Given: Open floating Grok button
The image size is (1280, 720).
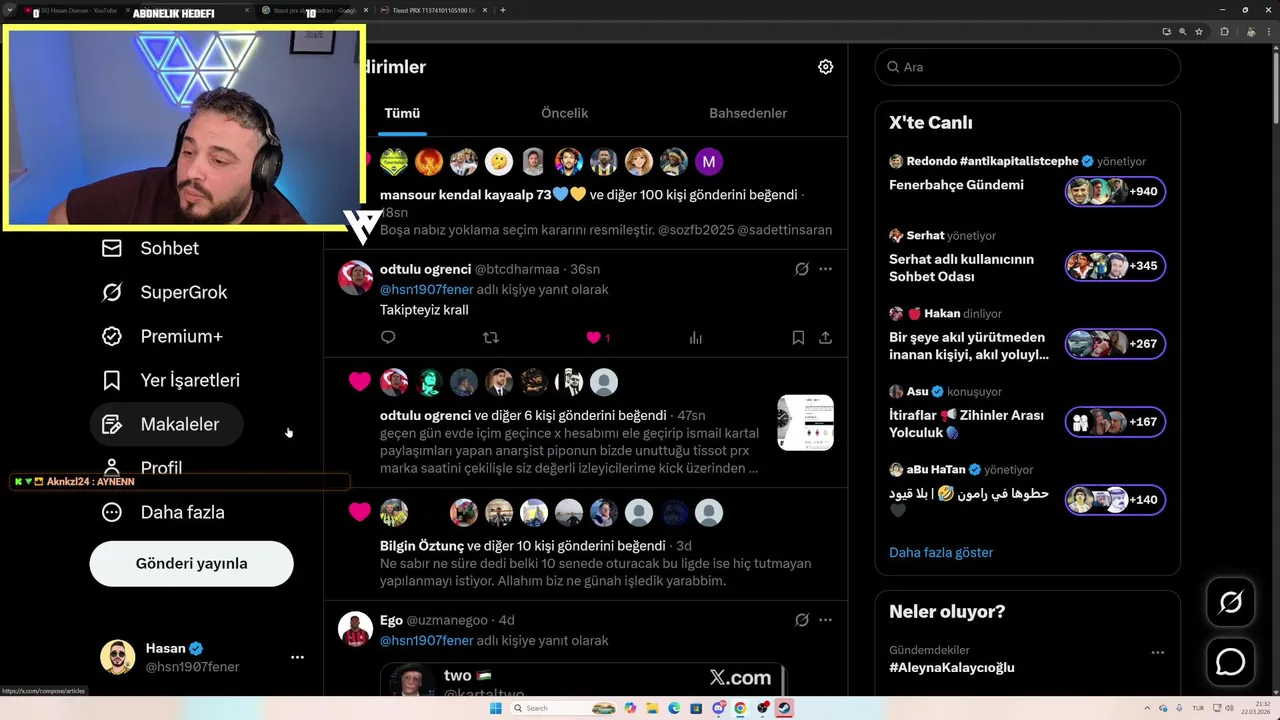Looking at the screenshot, I should pos(1230,603).
